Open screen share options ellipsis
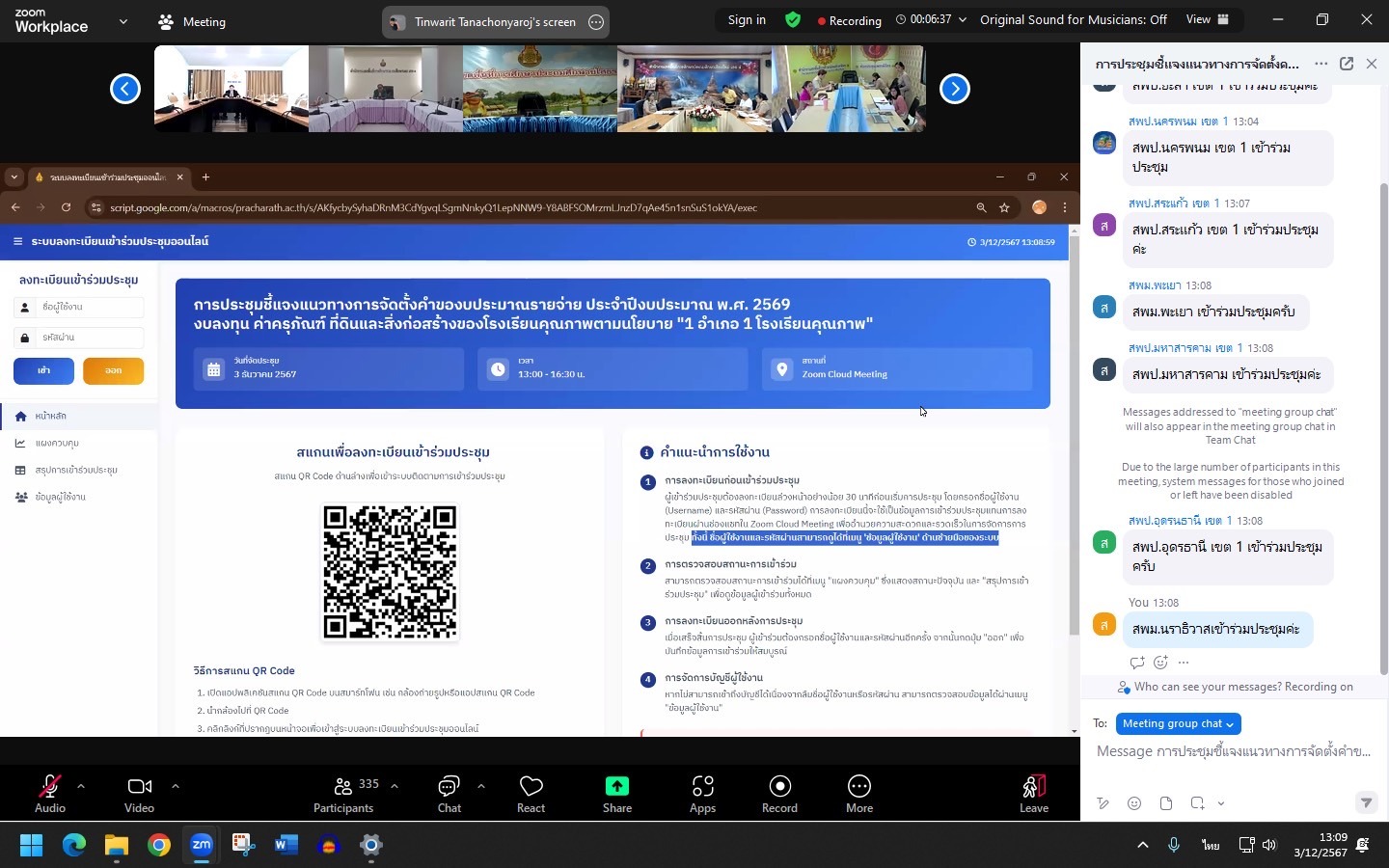 [596, 22]
